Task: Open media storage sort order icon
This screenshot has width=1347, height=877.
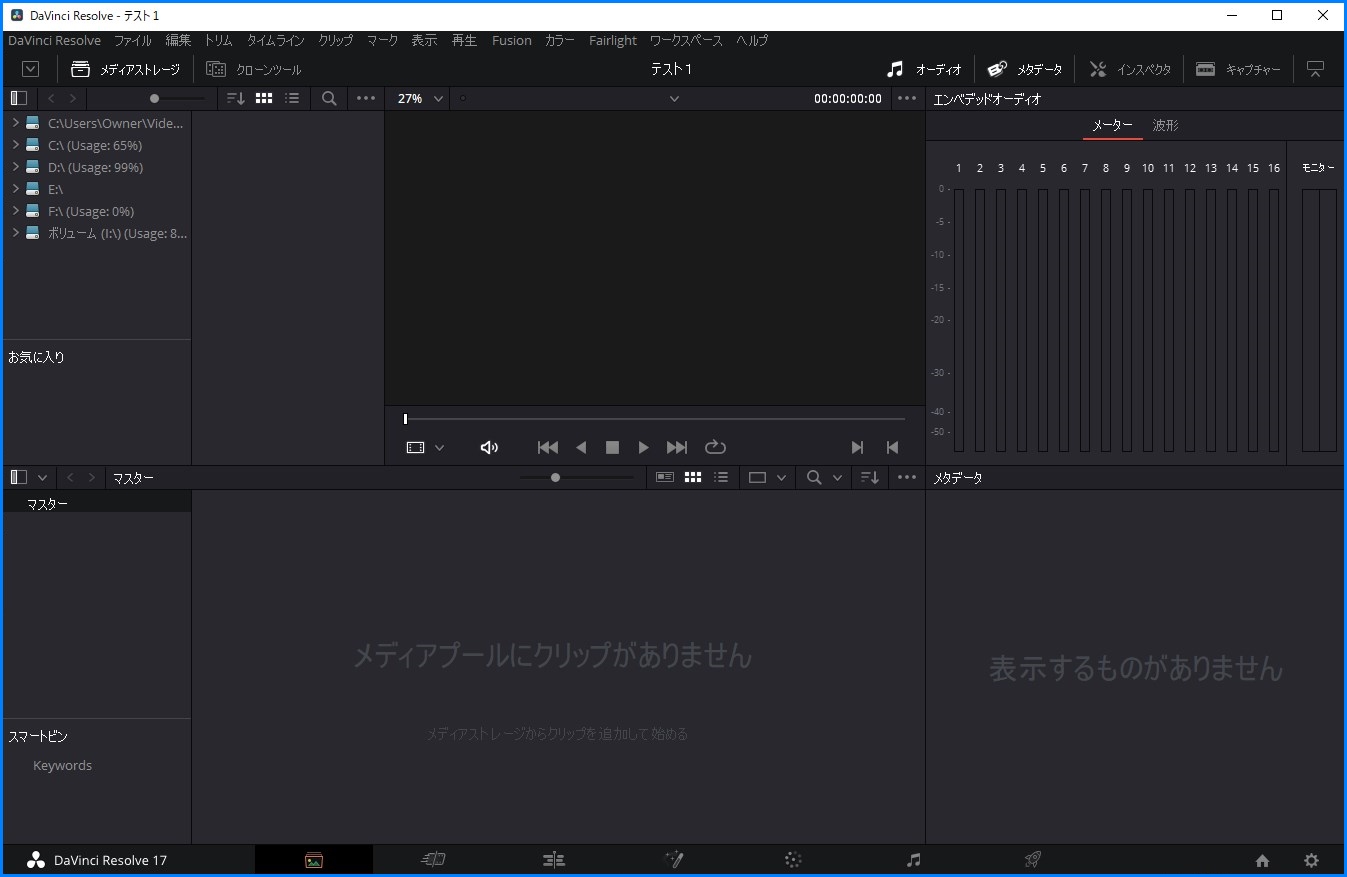Action: 236,98
